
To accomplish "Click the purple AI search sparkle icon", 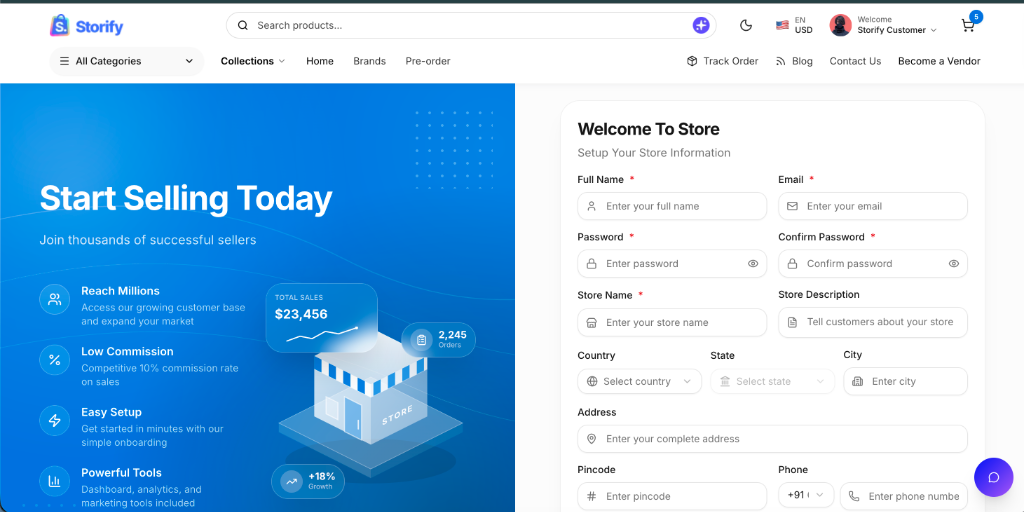I will [x=701, y=25].
